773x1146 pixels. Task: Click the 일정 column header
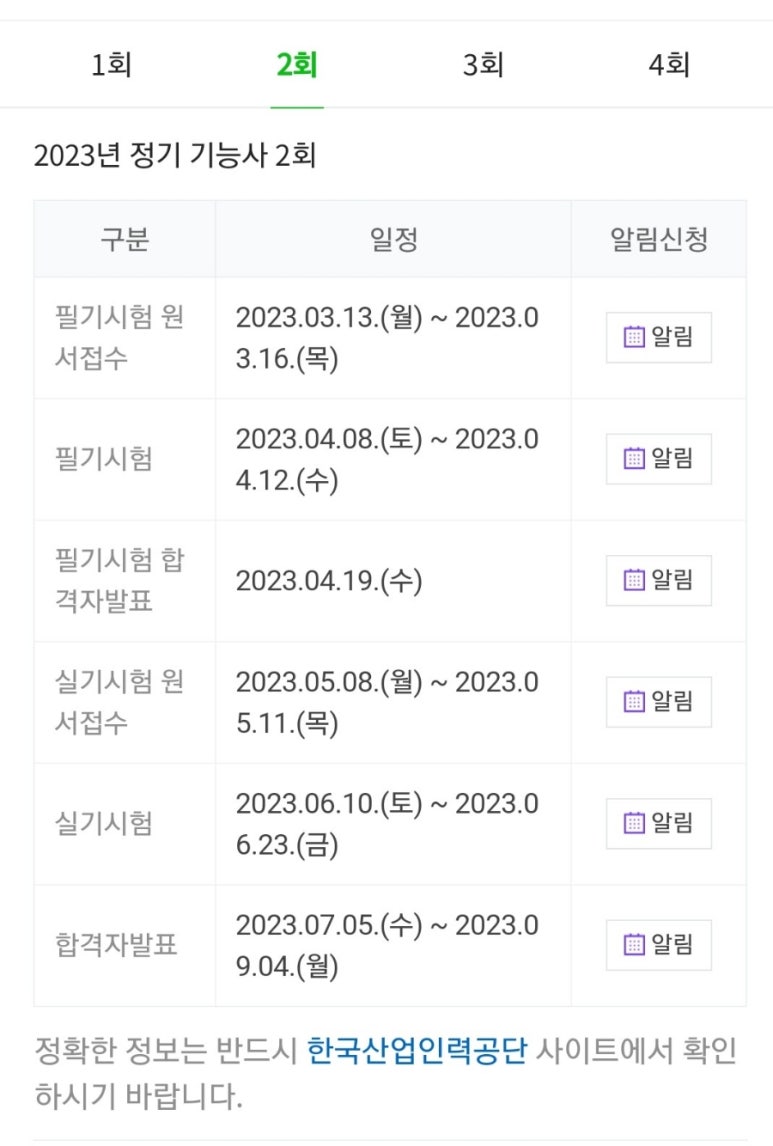pos(393,239)
